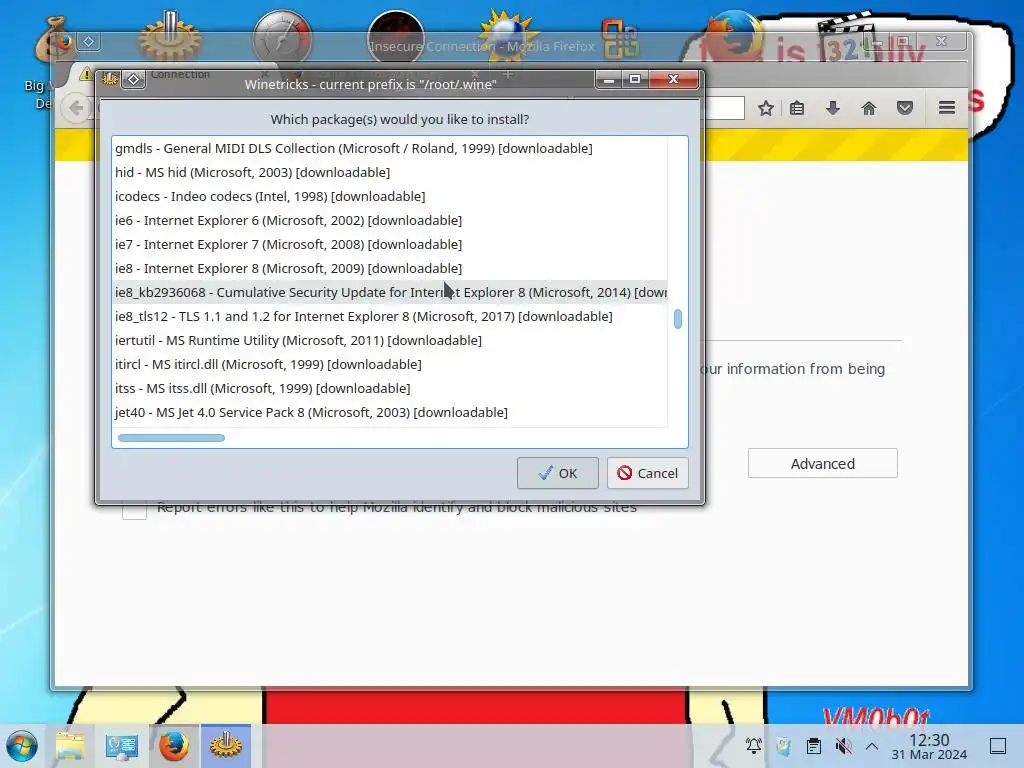This screenshot has height=768, width=1024.
Task: Minimize the Winetricks window
Action: pyautogui.click(x=608, y=80)
